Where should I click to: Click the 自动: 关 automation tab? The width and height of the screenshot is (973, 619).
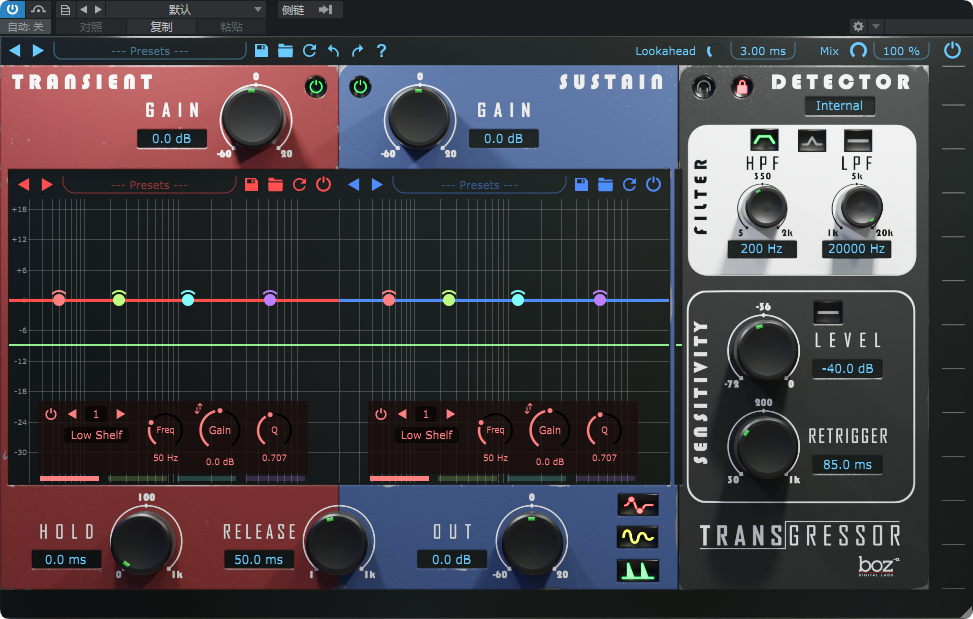(25, 27)
